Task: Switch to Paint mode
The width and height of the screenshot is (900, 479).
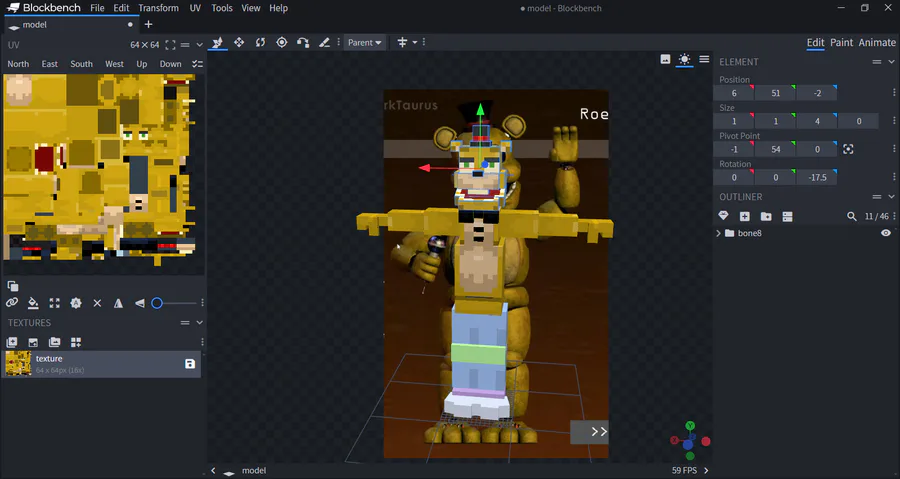Action: tap(841, 42)
